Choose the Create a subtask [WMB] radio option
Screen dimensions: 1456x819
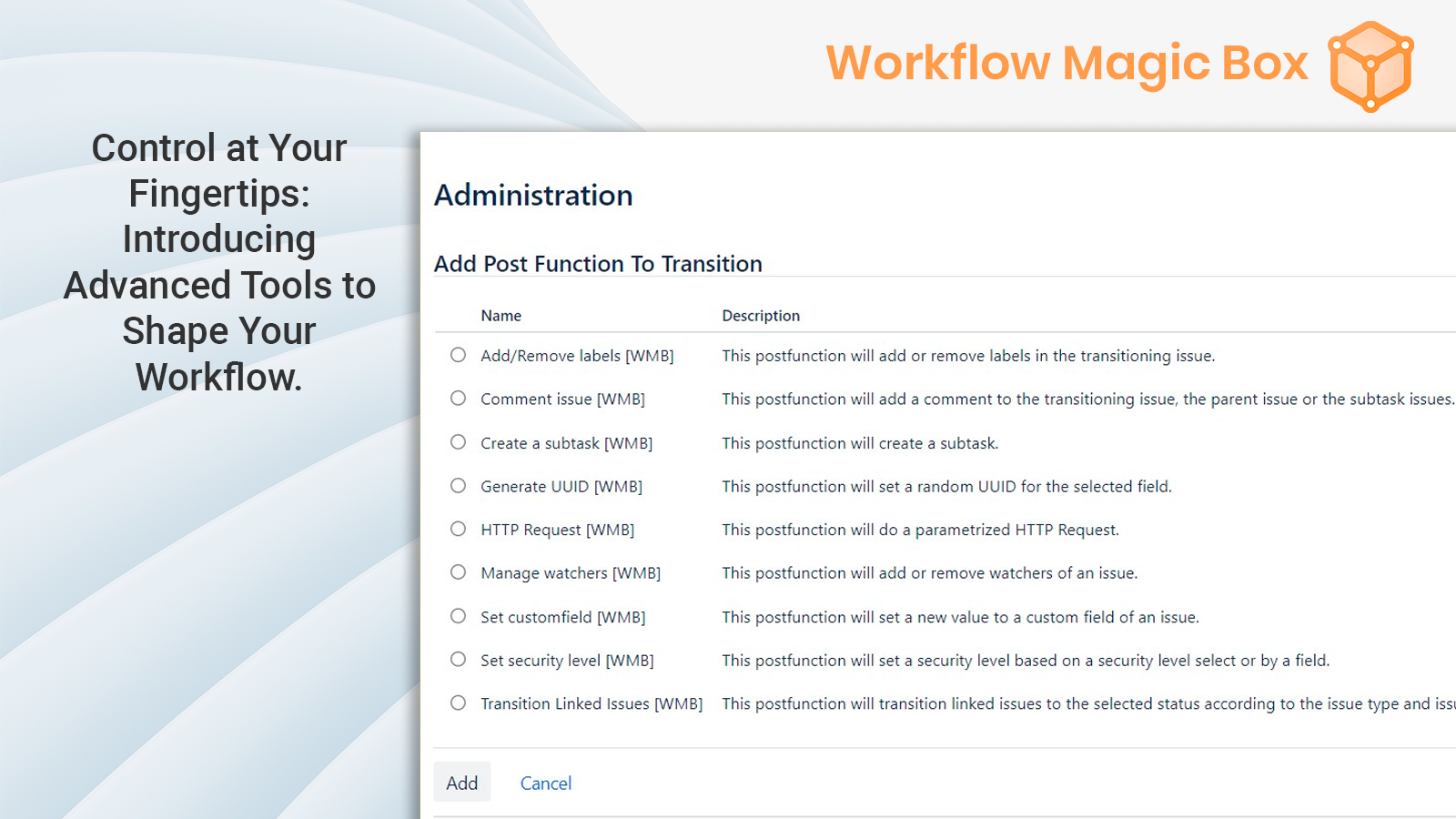(x=458, y=442)
